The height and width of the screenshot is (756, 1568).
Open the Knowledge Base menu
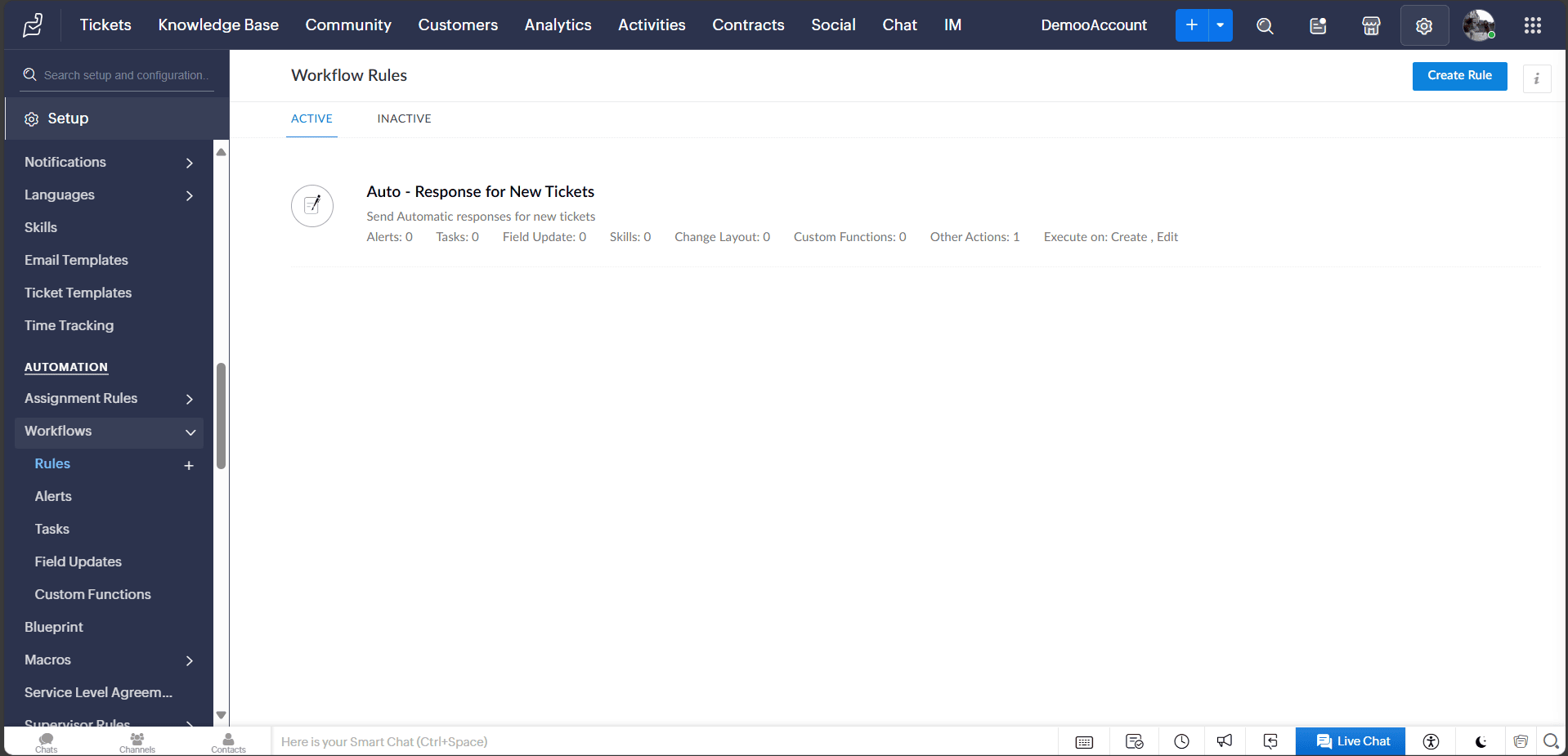pos(218,25)
